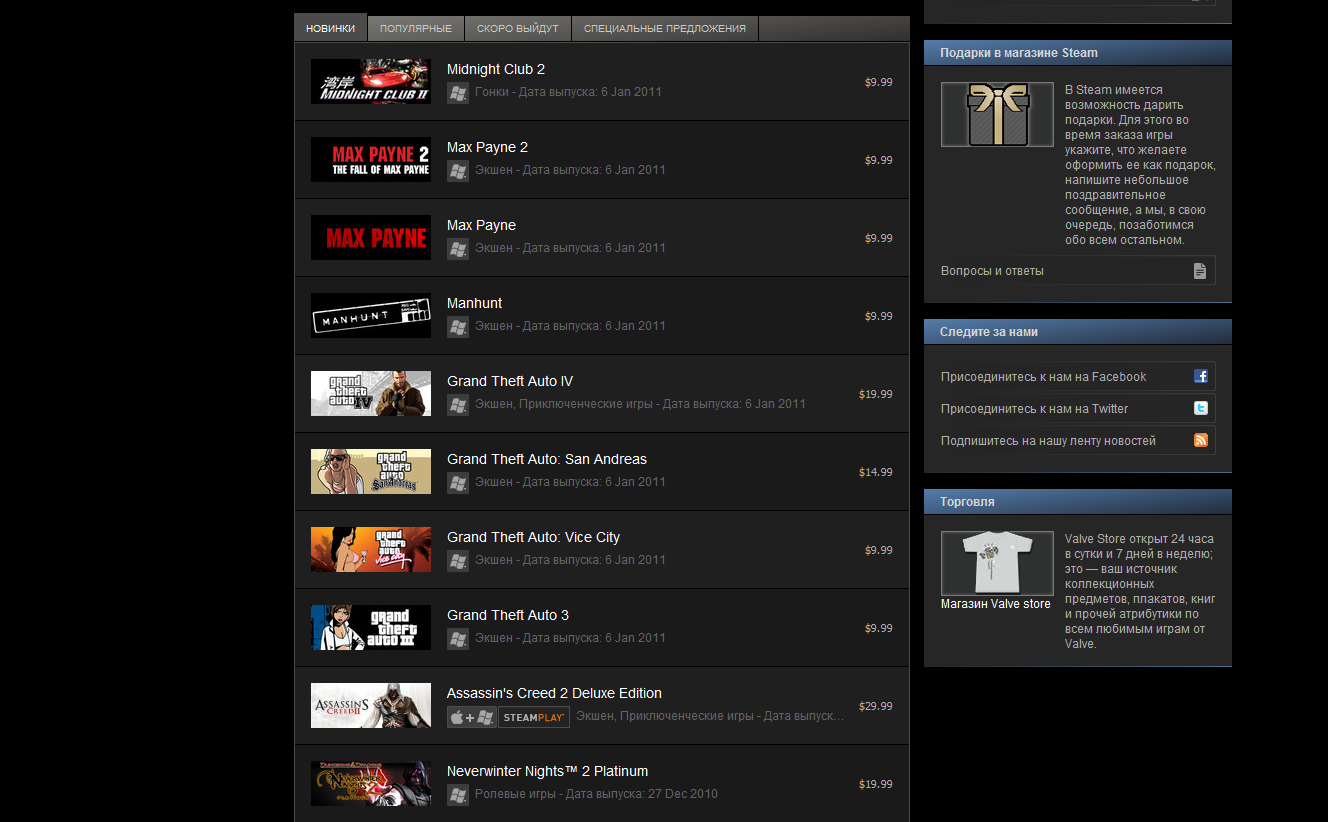The width and height of the screenshot is (1328, 822).
Task: Click the $14.99 price of San Andreas
Action: (876, 472)
